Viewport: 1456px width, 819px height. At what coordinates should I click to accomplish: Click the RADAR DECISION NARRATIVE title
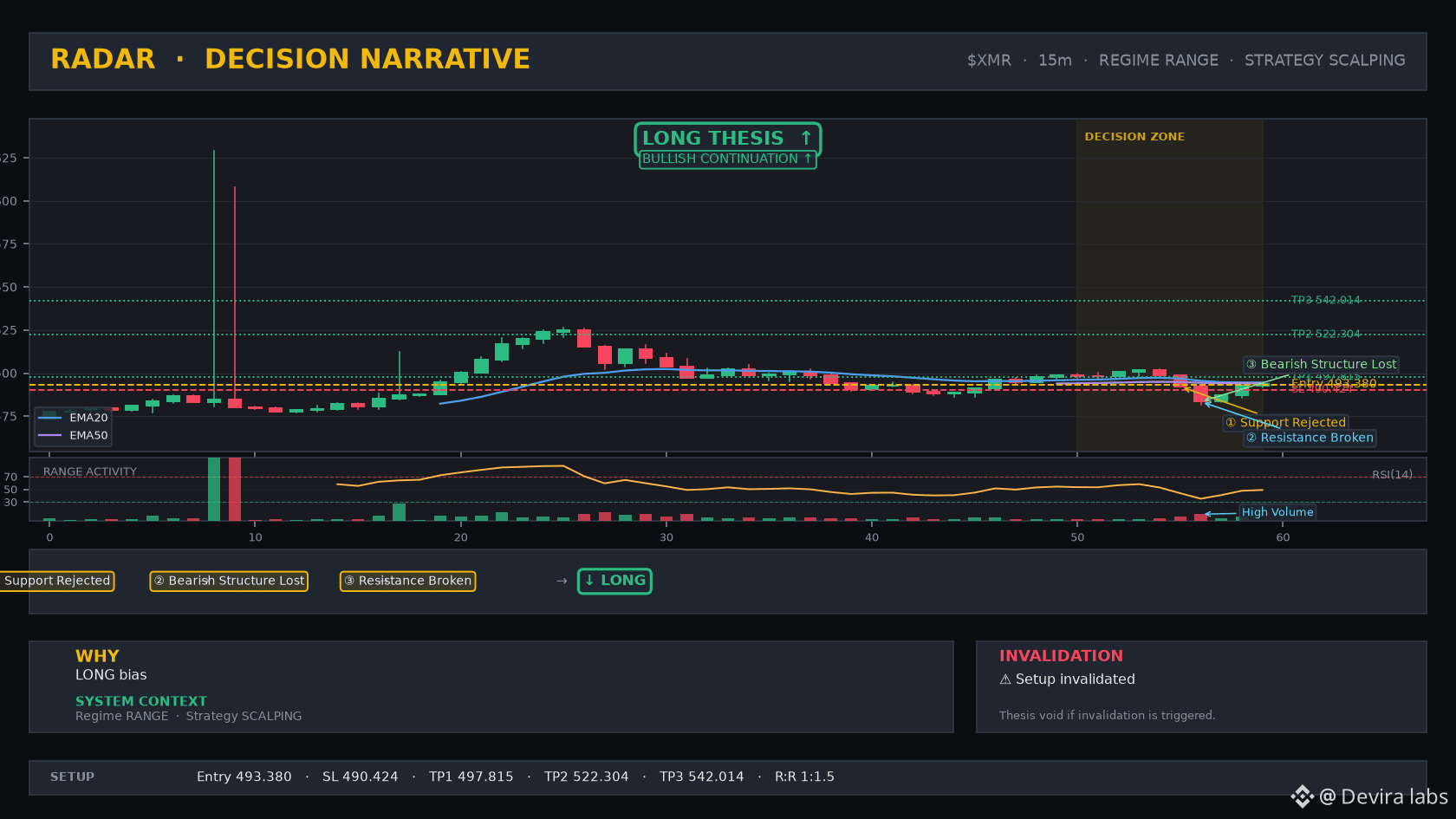coord(290,59)
